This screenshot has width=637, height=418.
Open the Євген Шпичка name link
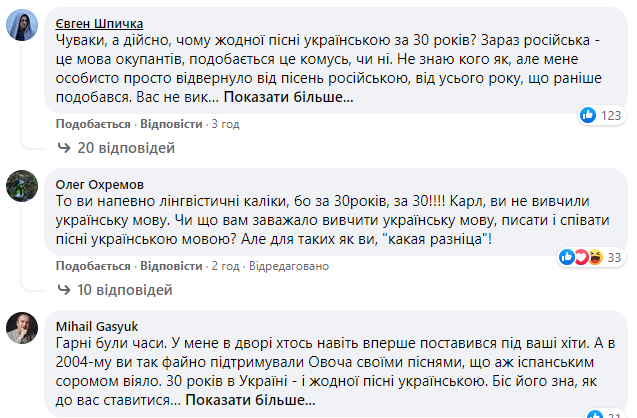click(99, 24)
